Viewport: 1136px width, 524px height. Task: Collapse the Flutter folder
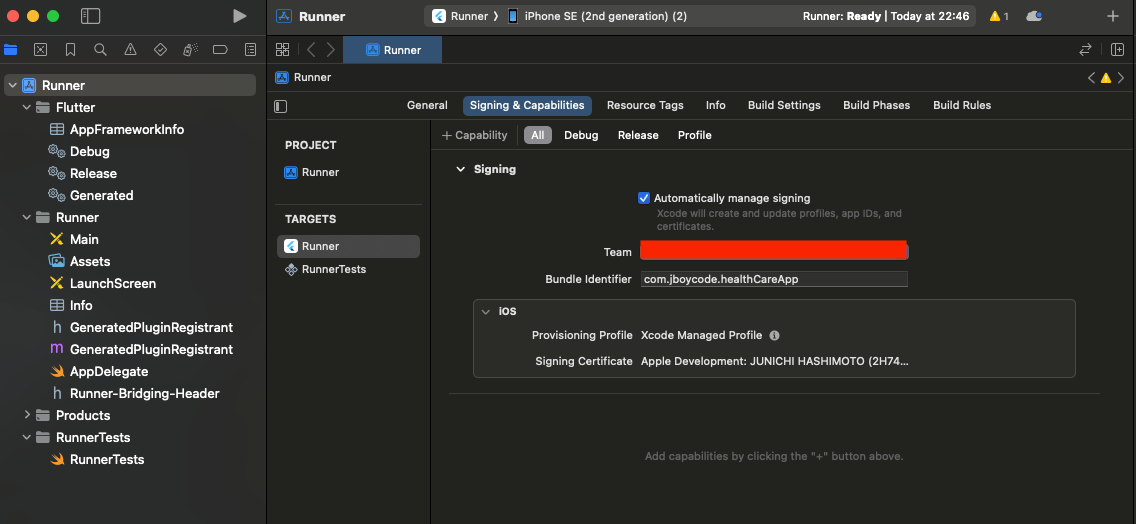pos(27,107)
